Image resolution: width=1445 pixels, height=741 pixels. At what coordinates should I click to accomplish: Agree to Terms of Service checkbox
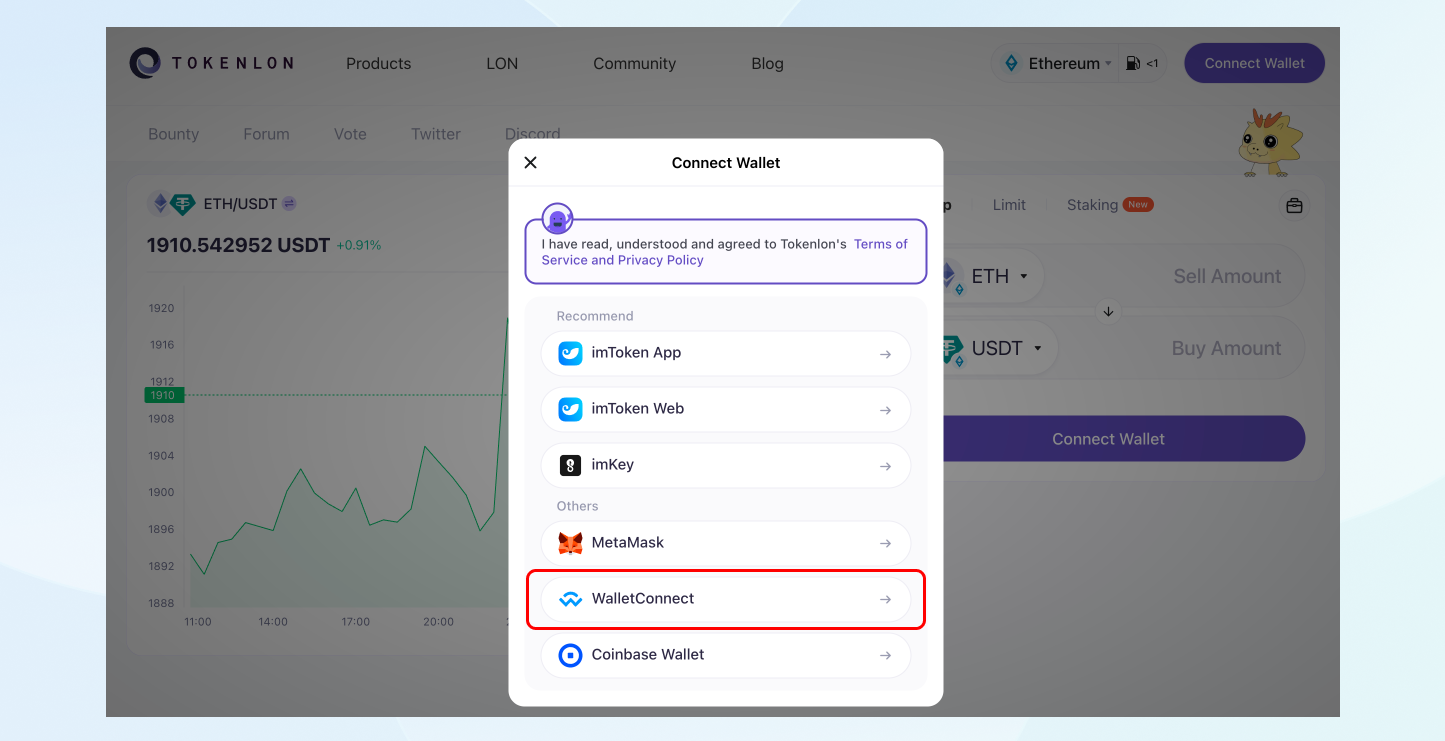[557, 218]
